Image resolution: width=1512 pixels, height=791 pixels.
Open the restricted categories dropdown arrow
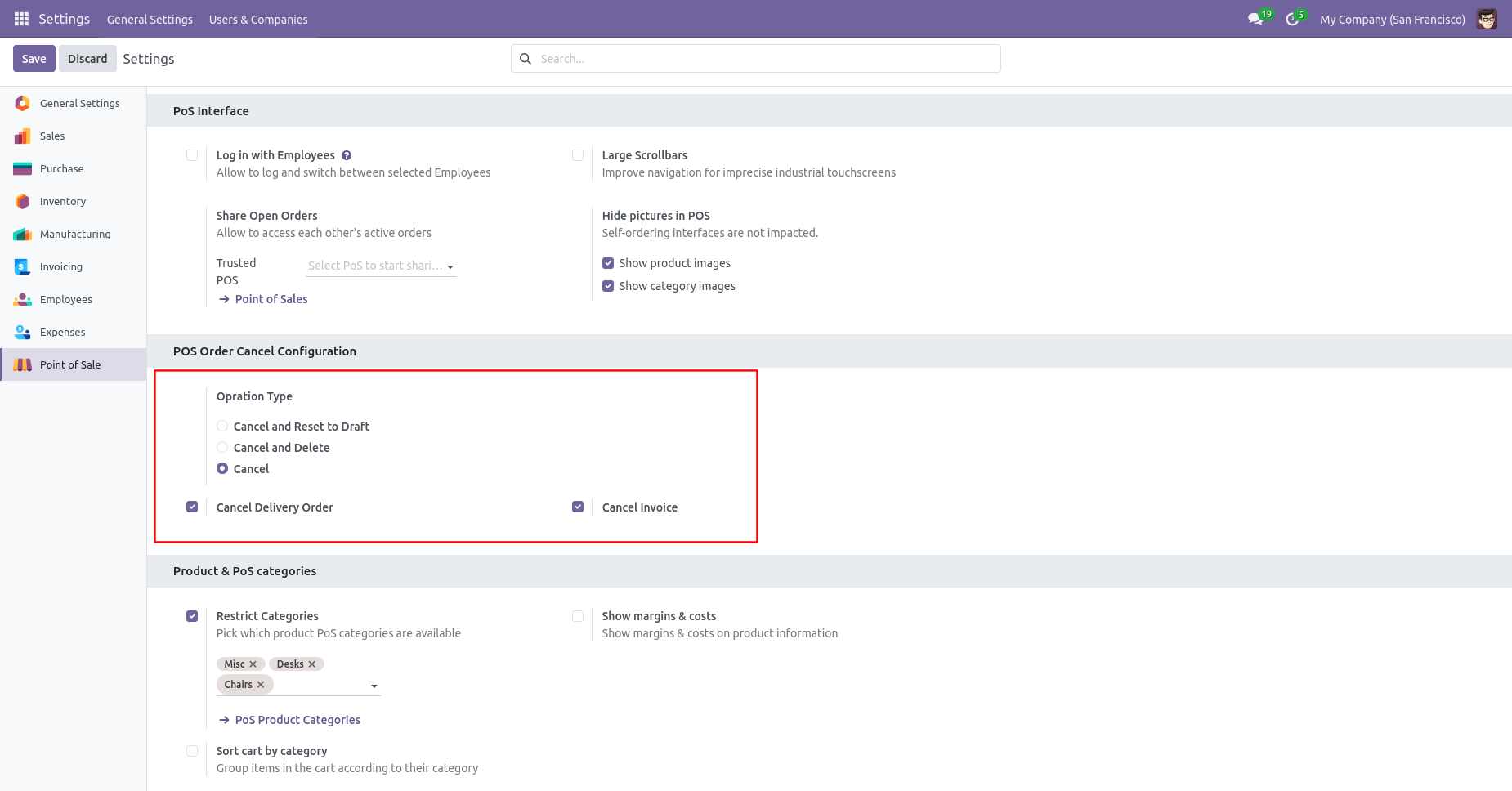374,686
